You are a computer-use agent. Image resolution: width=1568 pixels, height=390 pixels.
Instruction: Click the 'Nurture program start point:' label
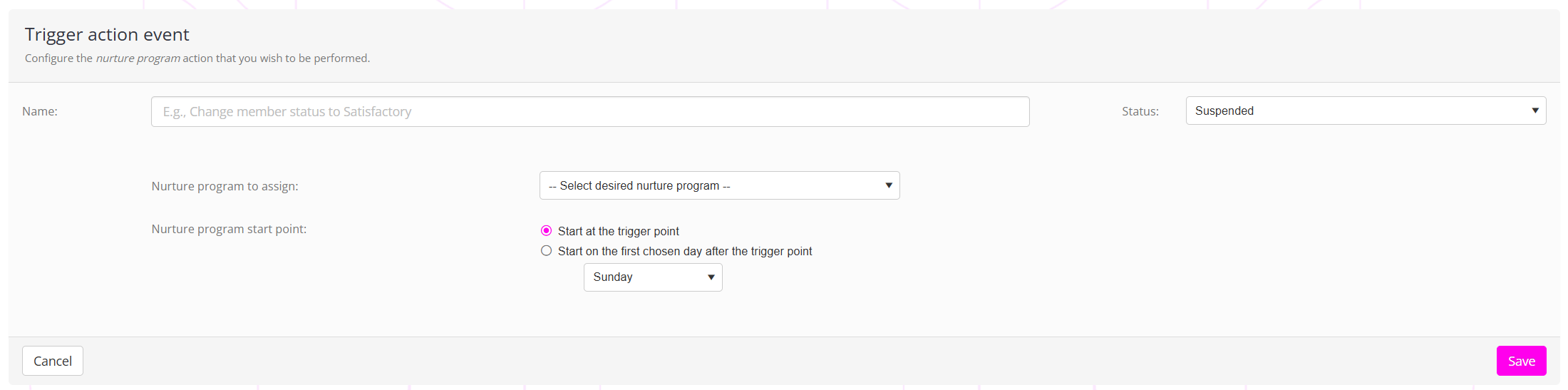tap(229, 229)
